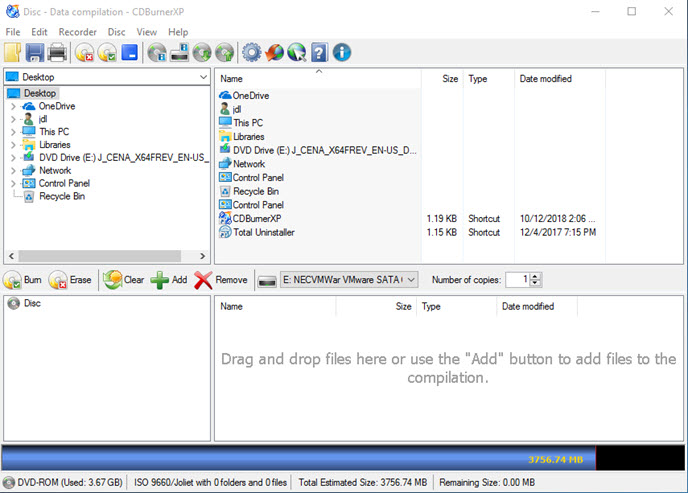Expand the This PC tree node
The height and width of the screenshot is (493, 688).
[x=13, y=132]
